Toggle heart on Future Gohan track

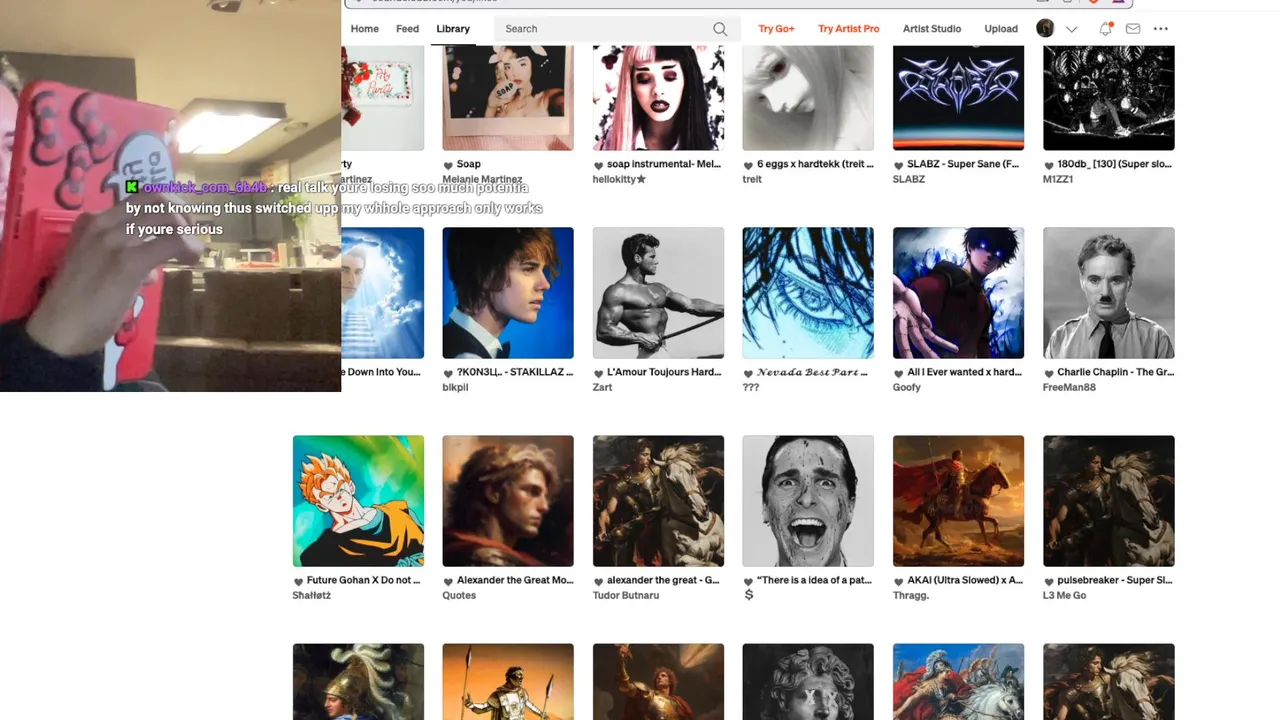click(x=298, y=581)
